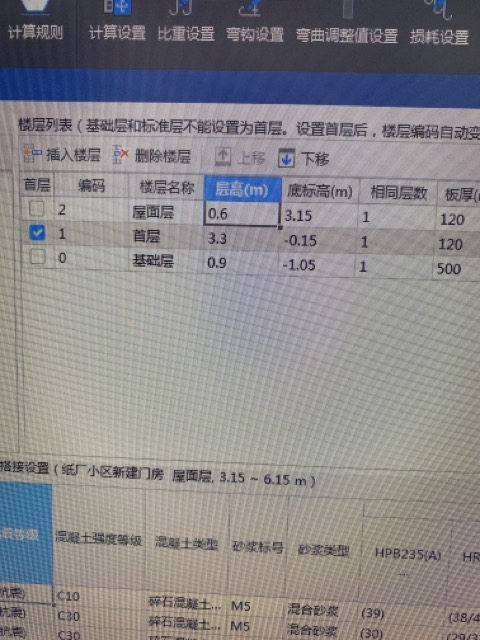Select the 层高(m) column header
Screen dimensions: 480x640
tap(242, 189)
